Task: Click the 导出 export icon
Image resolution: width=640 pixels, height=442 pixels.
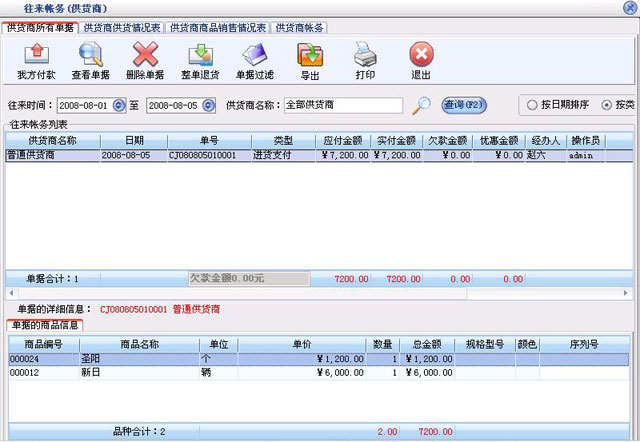Action: (310, 56)
